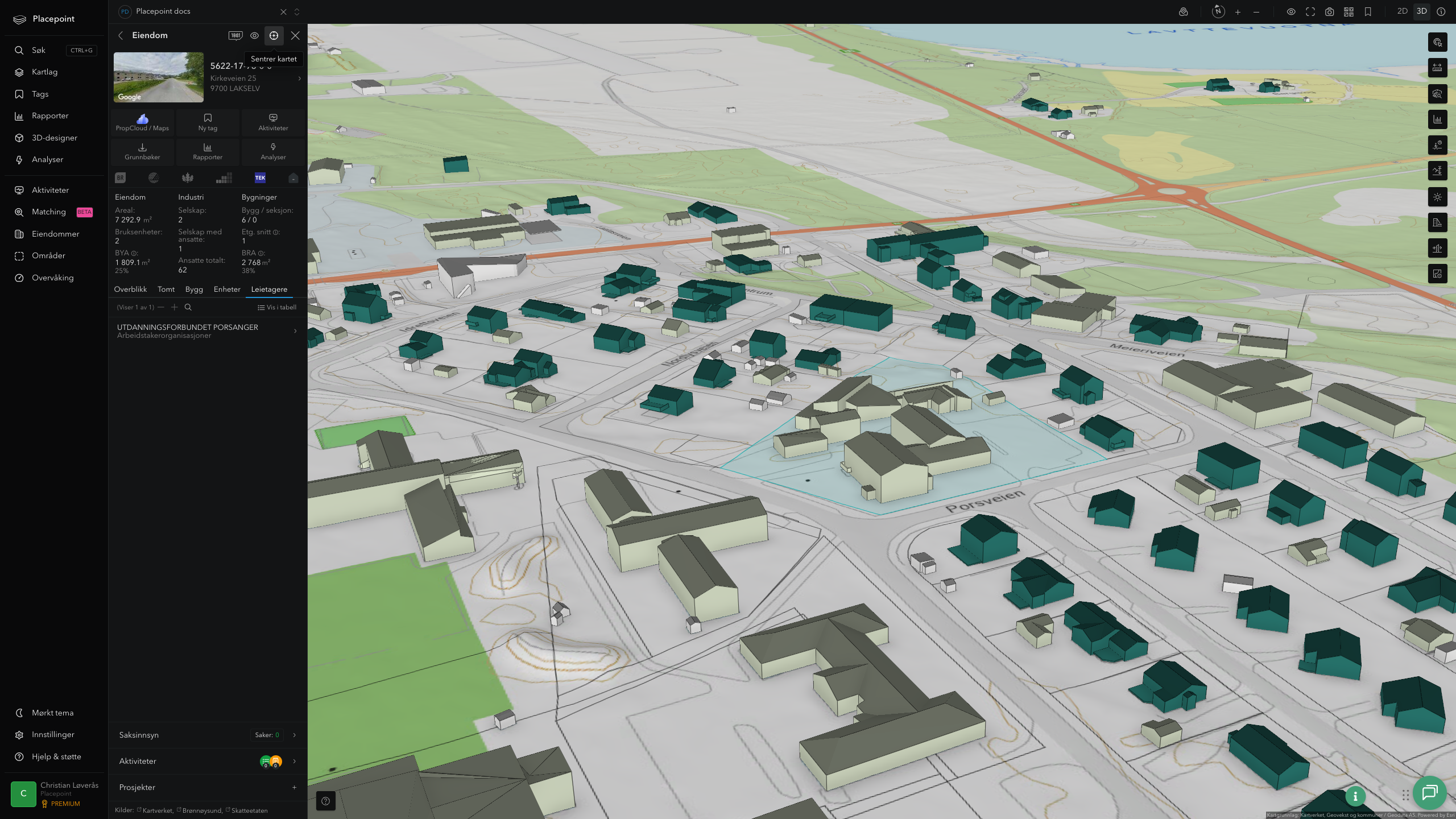Click the striped circle source icon

pos(154,178)
